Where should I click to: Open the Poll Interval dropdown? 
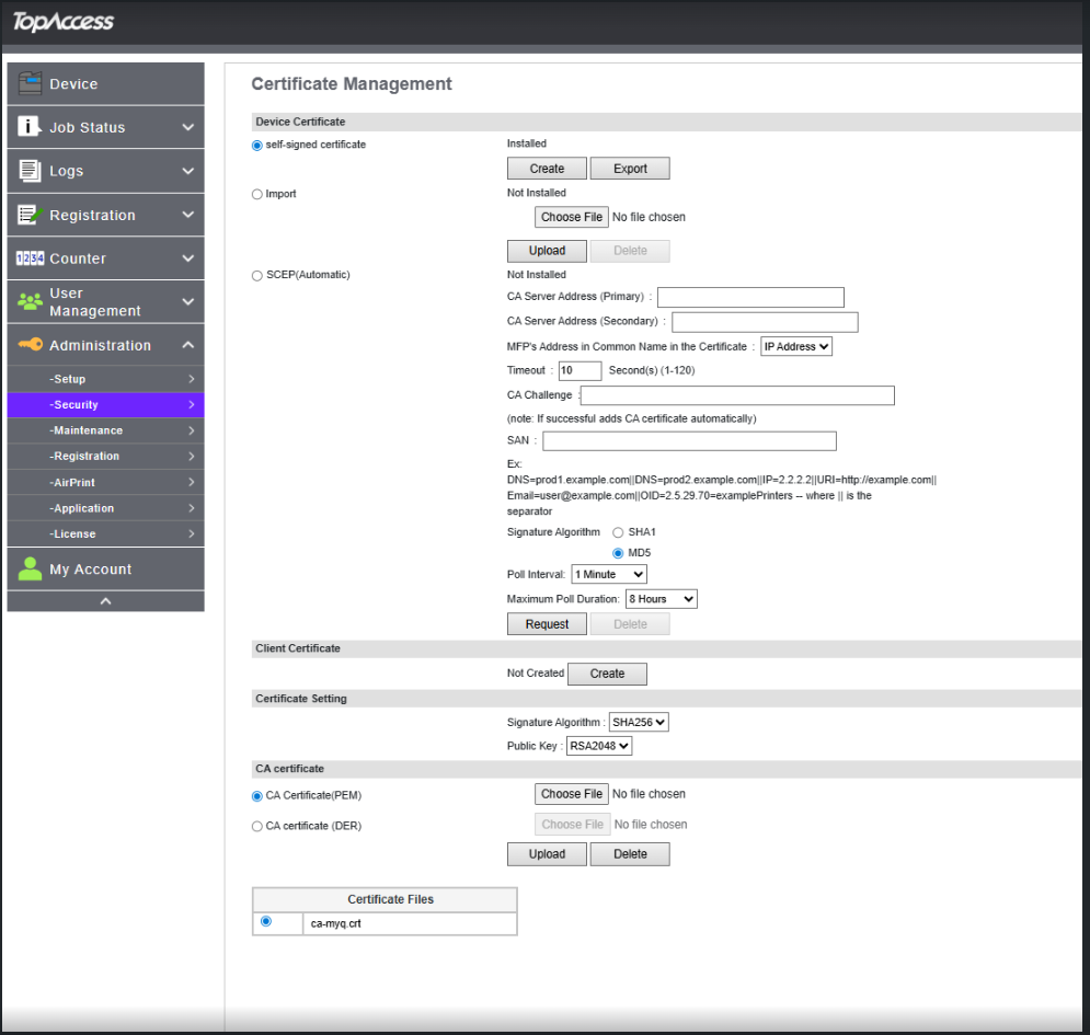point(609,574)
